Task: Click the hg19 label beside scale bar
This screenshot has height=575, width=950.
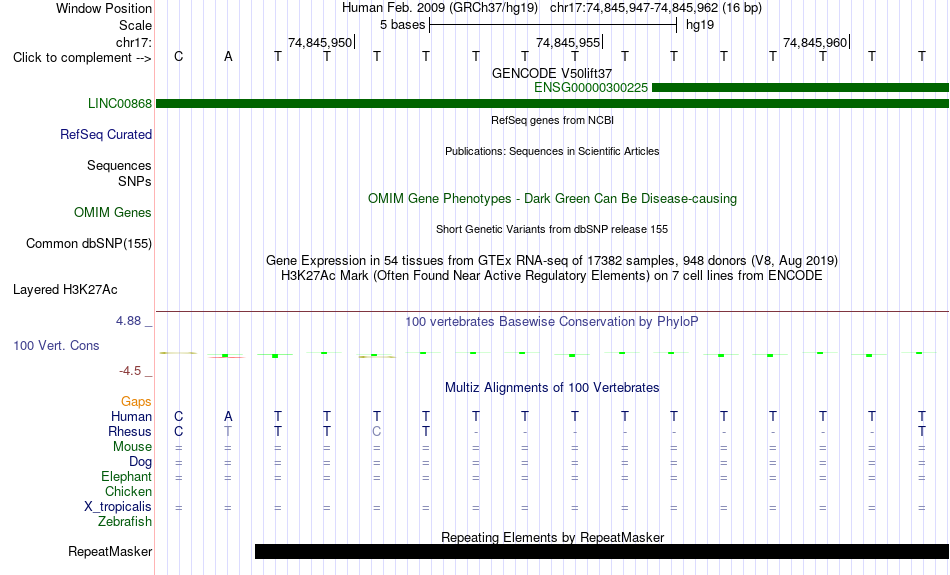Action: 700,25
